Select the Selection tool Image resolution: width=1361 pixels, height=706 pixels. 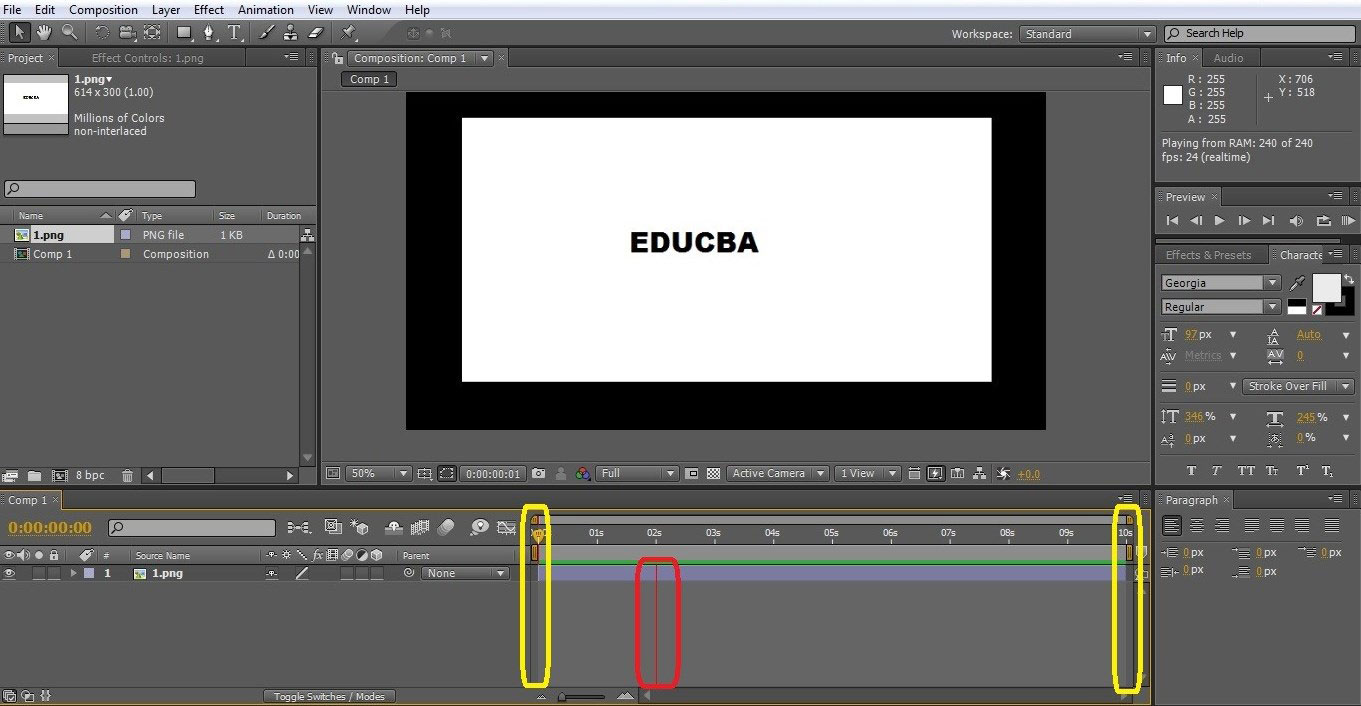pos(20,32)
